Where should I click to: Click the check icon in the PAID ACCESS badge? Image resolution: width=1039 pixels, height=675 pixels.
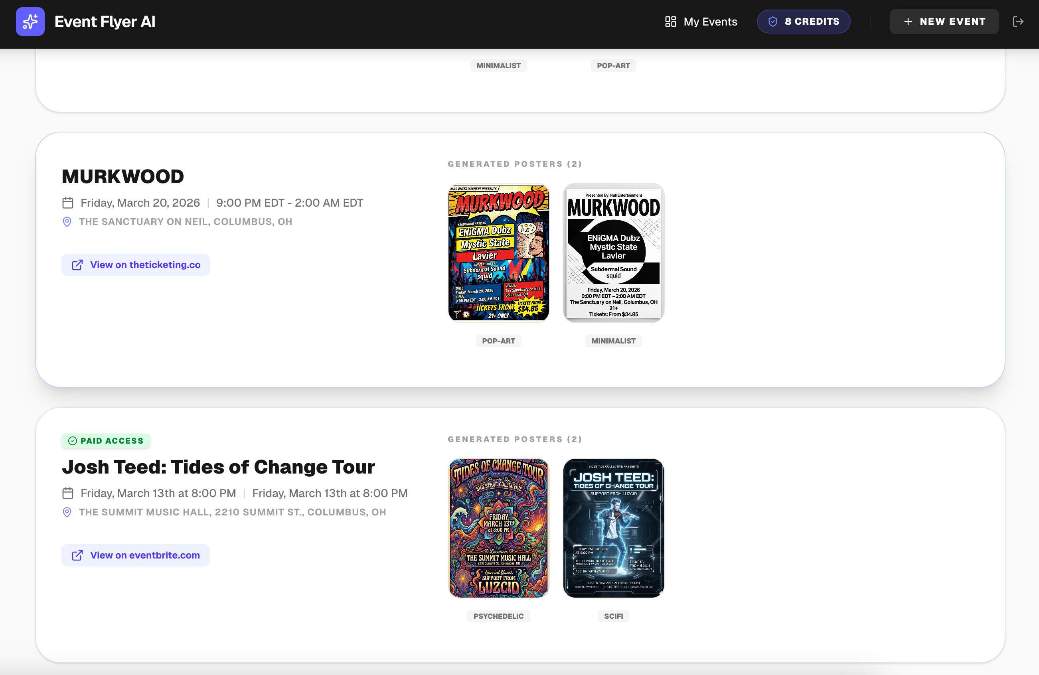(72, 440)
